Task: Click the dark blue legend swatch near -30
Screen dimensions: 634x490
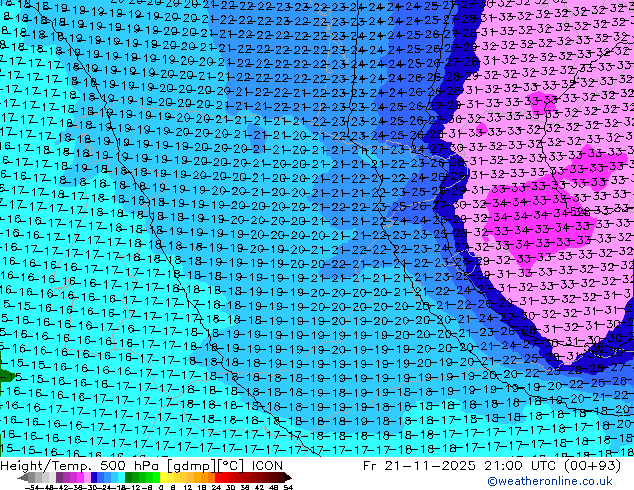Action: click(x=94, y=477)
